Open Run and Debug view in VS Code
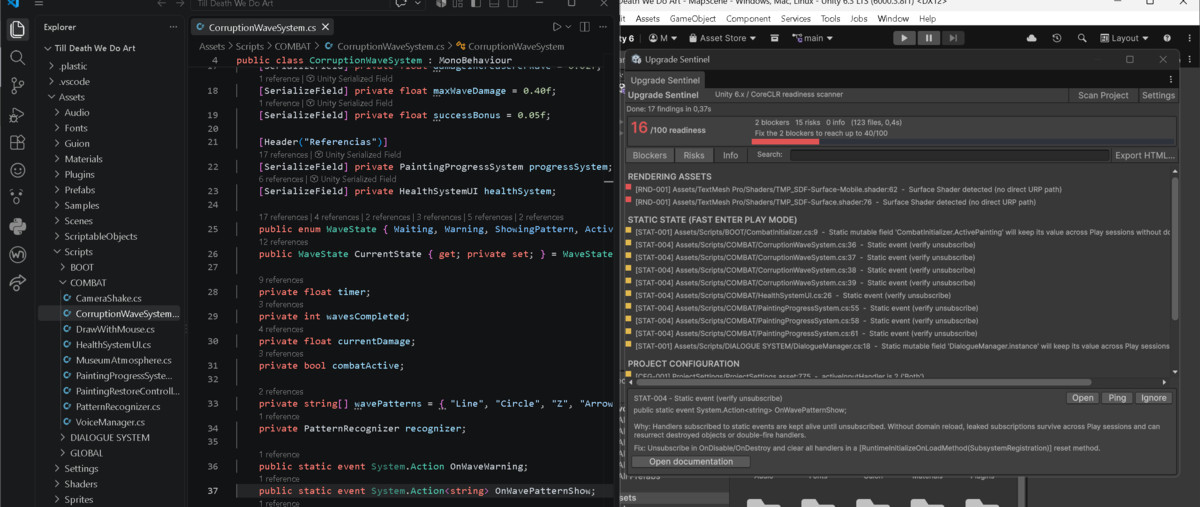 17,114
